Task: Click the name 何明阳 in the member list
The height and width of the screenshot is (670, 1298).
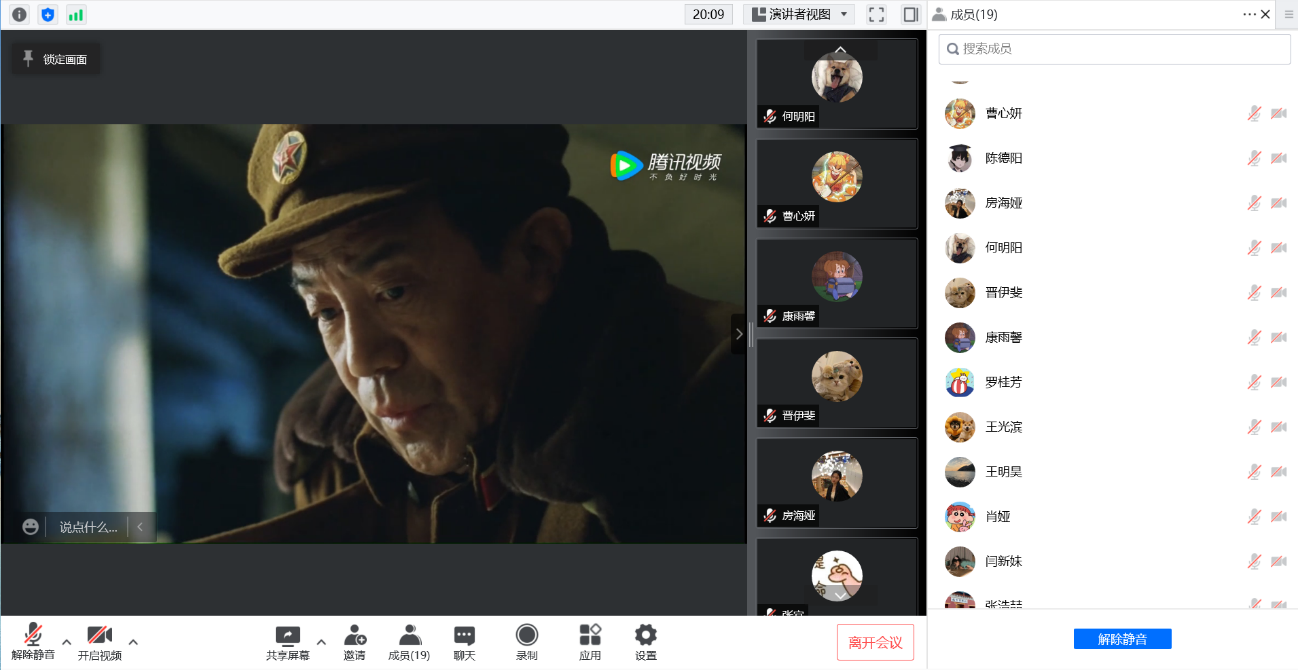Action: [x=1004, y=247]
